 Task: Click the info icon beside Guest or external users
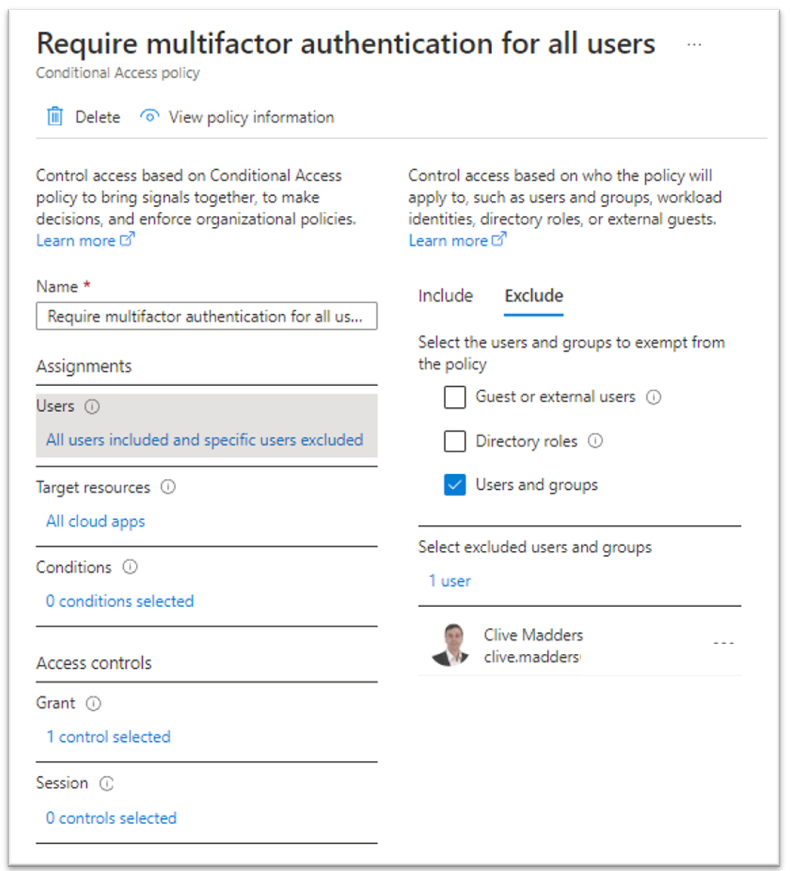click(654, 397)
